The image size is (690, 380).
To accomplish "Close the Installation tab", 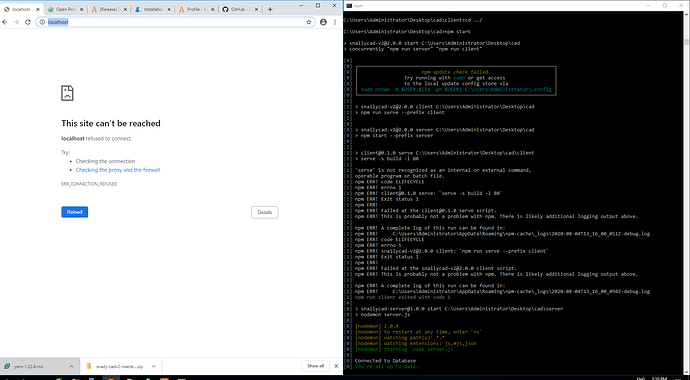I will (x=169, y=9).
